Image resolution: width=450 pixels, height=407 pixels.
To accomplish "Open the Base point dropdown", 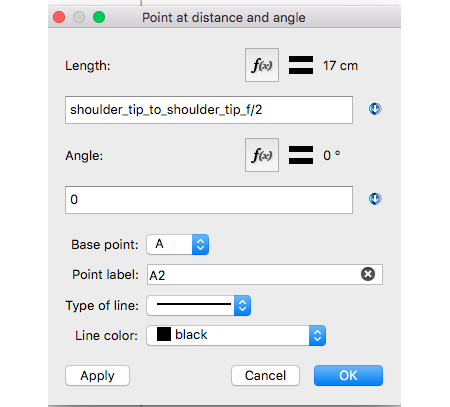I will click(x=178, y=244).
